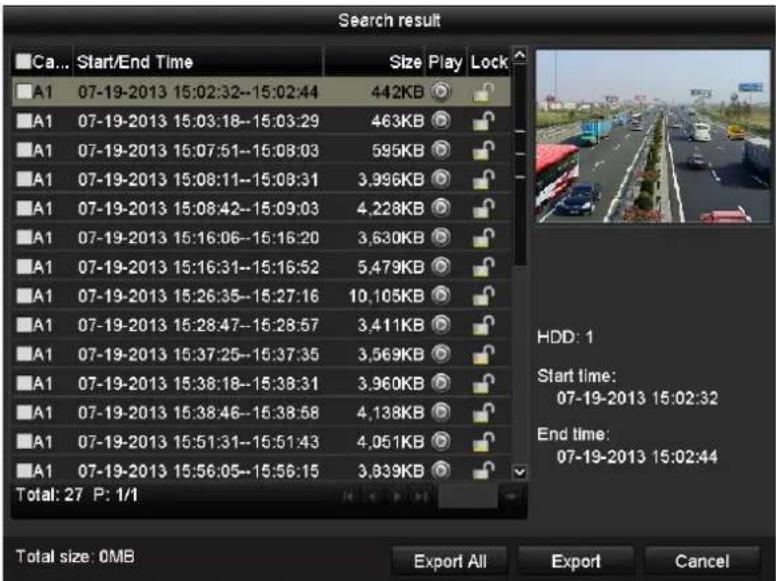Lock the 15:26:35--15:27:16 file
This screenshot has height=581, width=776.
(484, 296)
